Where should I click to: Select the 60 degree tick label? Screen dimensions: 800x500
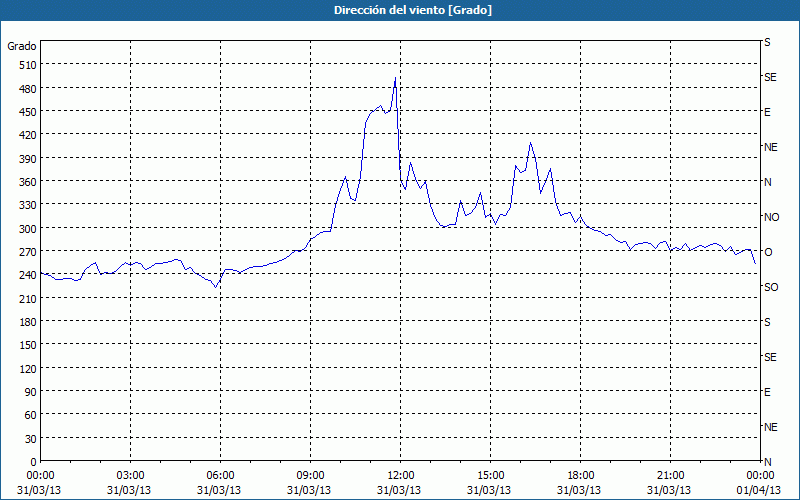(31, 415)
